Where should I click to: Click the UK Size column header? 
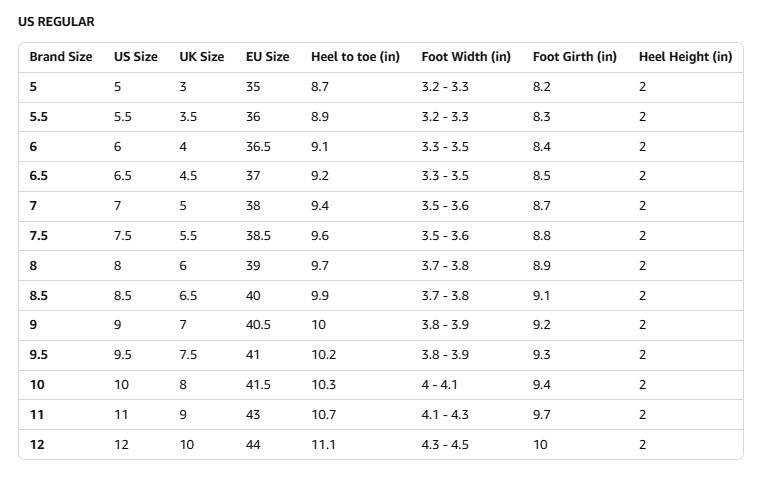point(202,57)
